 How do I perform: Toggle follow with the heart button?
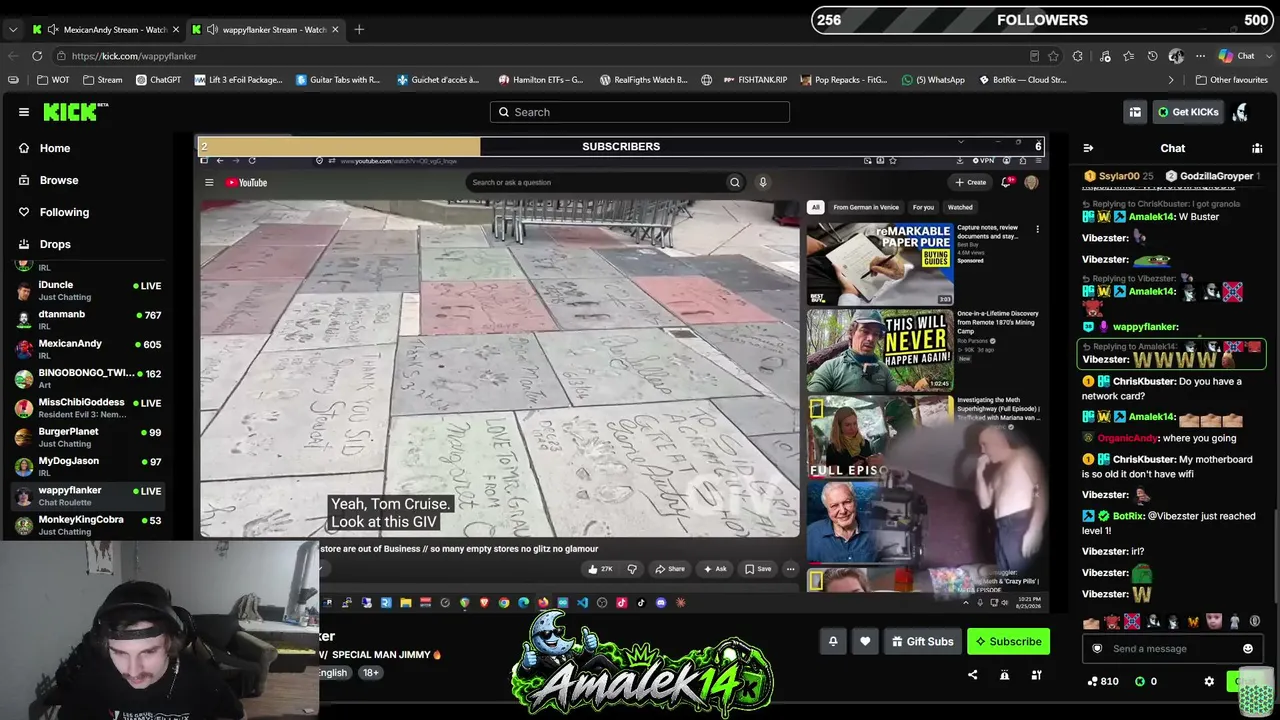tap(865, 641)
